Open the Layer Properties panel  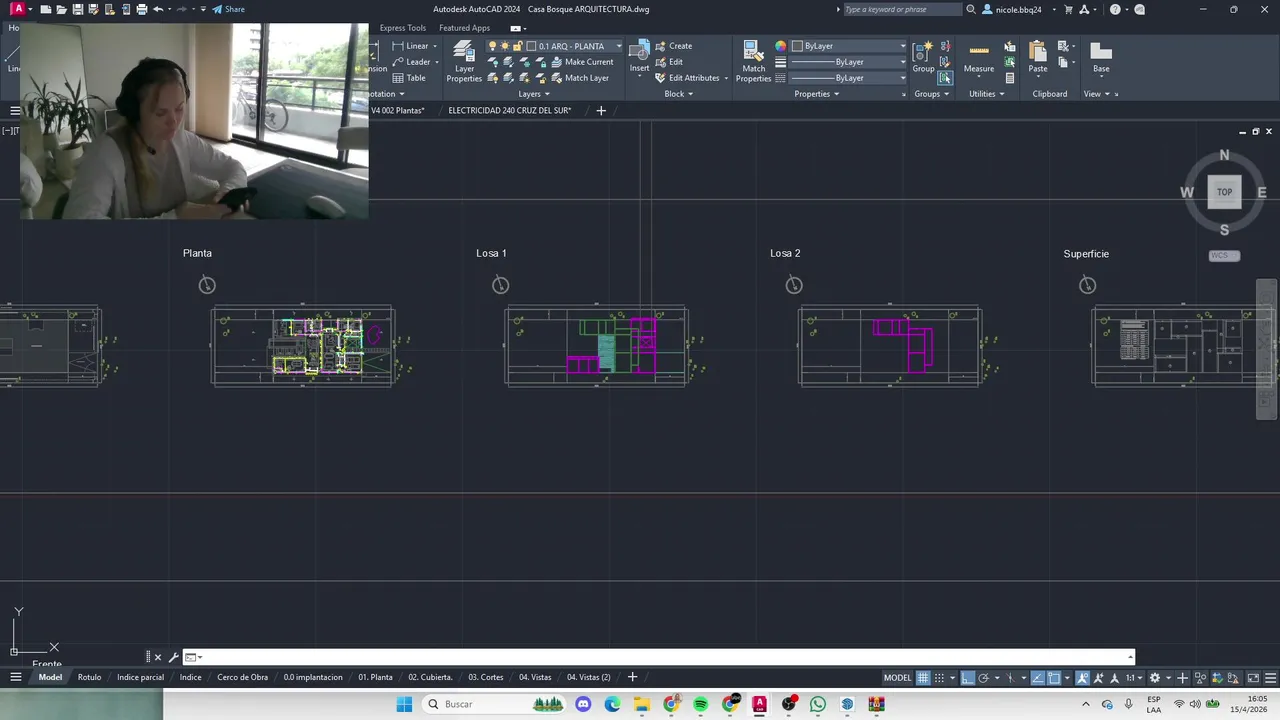point(464,61)
